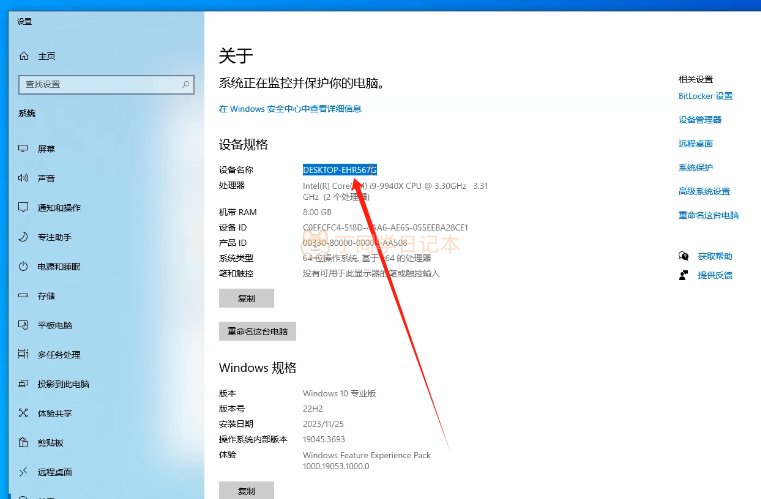Click the 相关设置 heading

point(695,79)
